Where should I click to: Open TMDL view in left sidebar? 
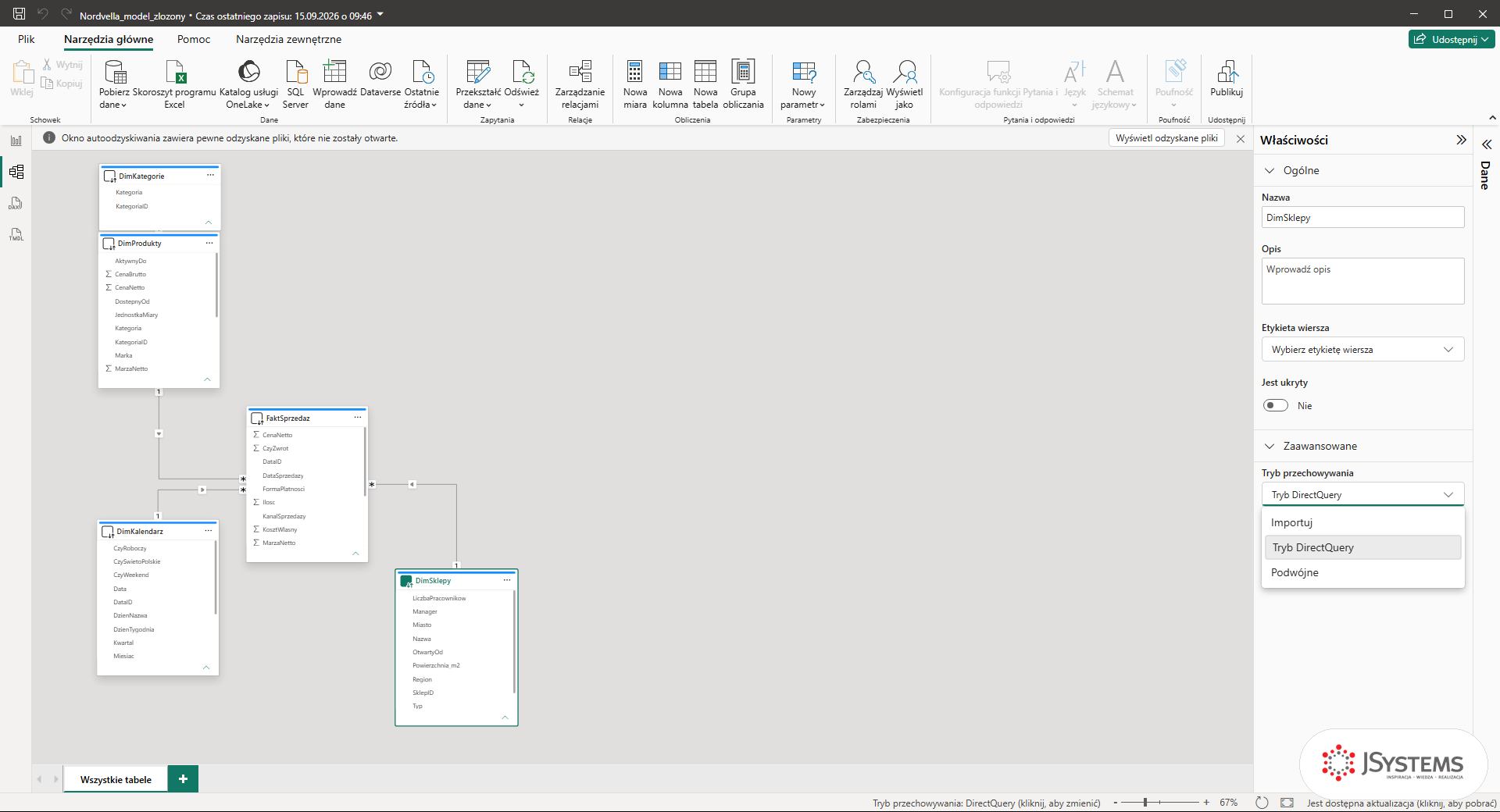pos(16,235)
